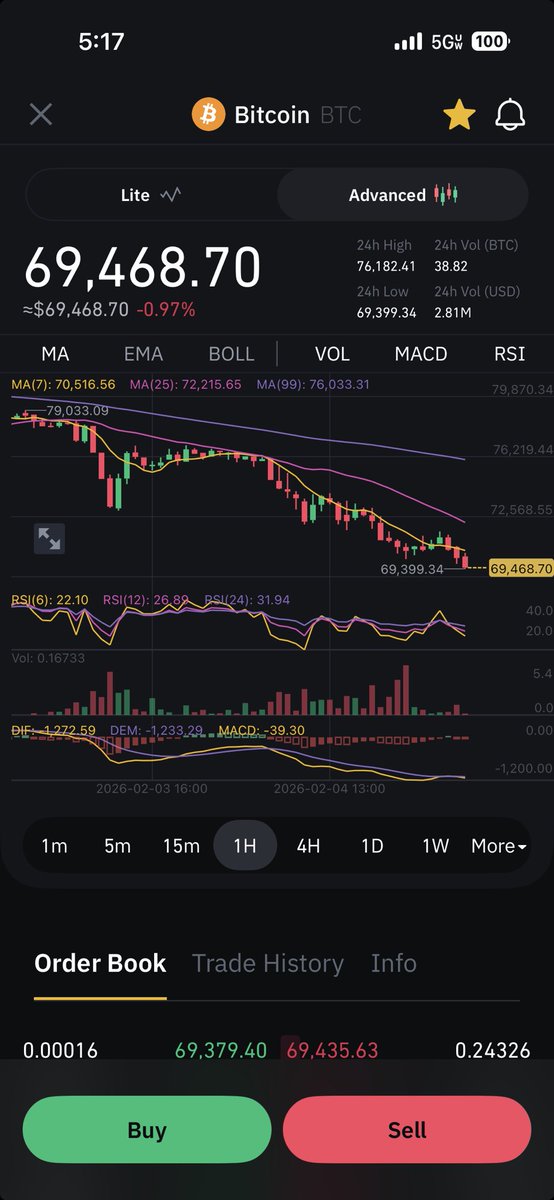Select the 1W timeframe
554x1200 pixels.
coord(435,846)
